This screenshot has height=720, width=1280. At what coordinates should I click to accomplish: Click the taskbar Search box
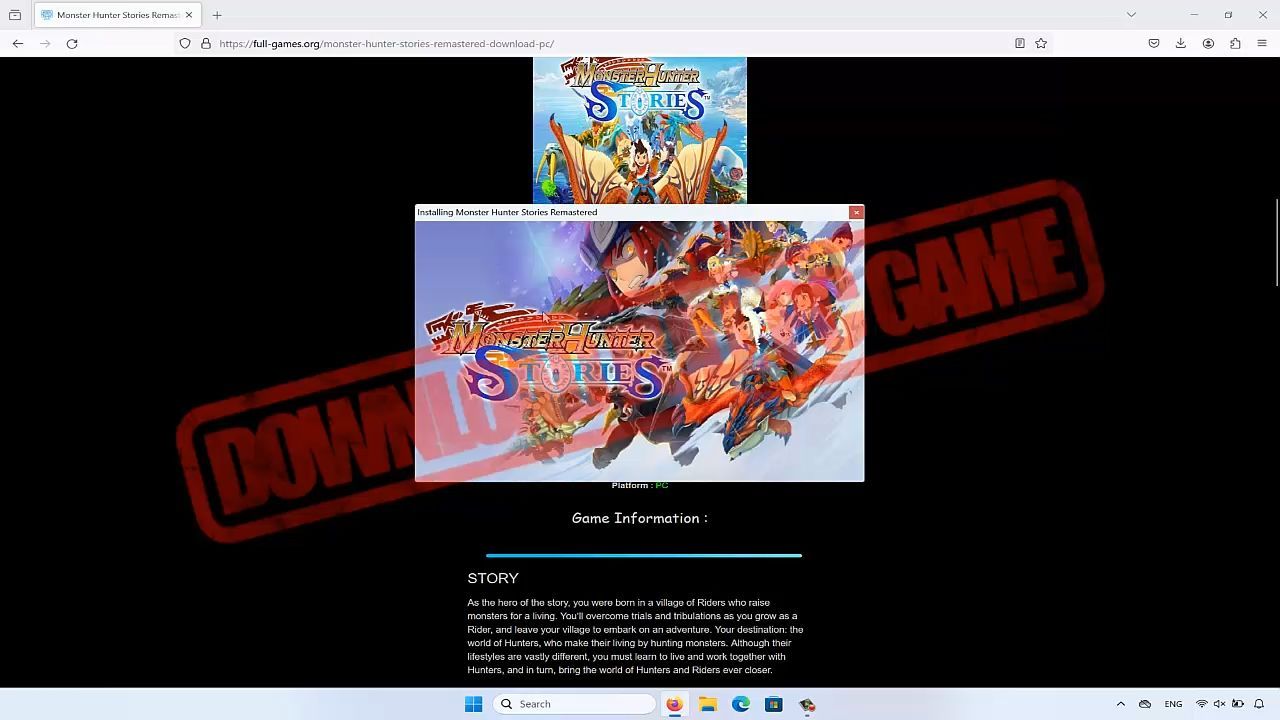coord(575,704)
